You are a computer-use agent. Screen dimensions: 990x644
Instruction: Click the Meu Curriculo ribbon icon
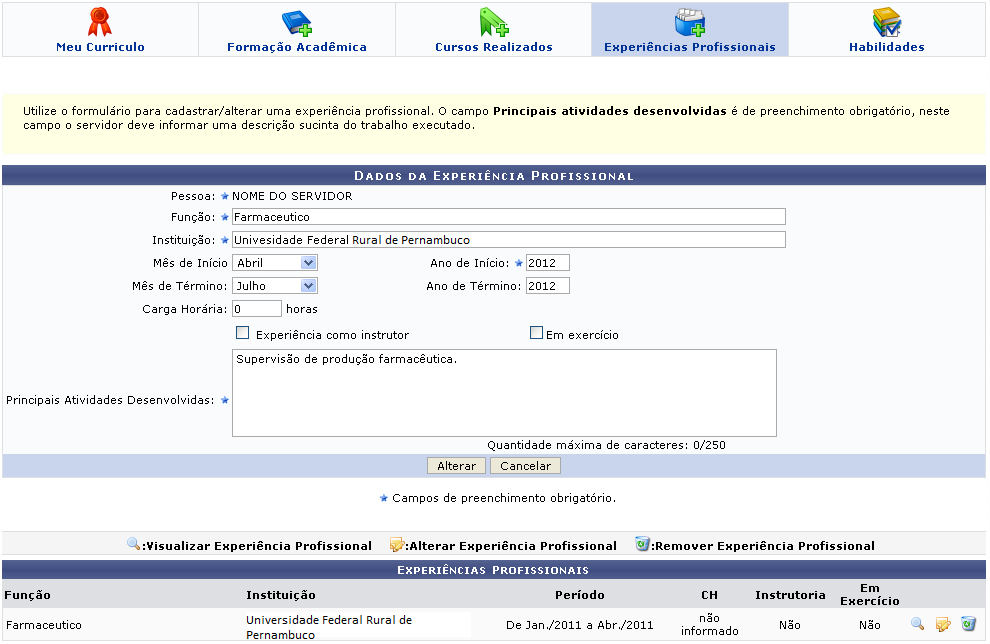(100, 21)
